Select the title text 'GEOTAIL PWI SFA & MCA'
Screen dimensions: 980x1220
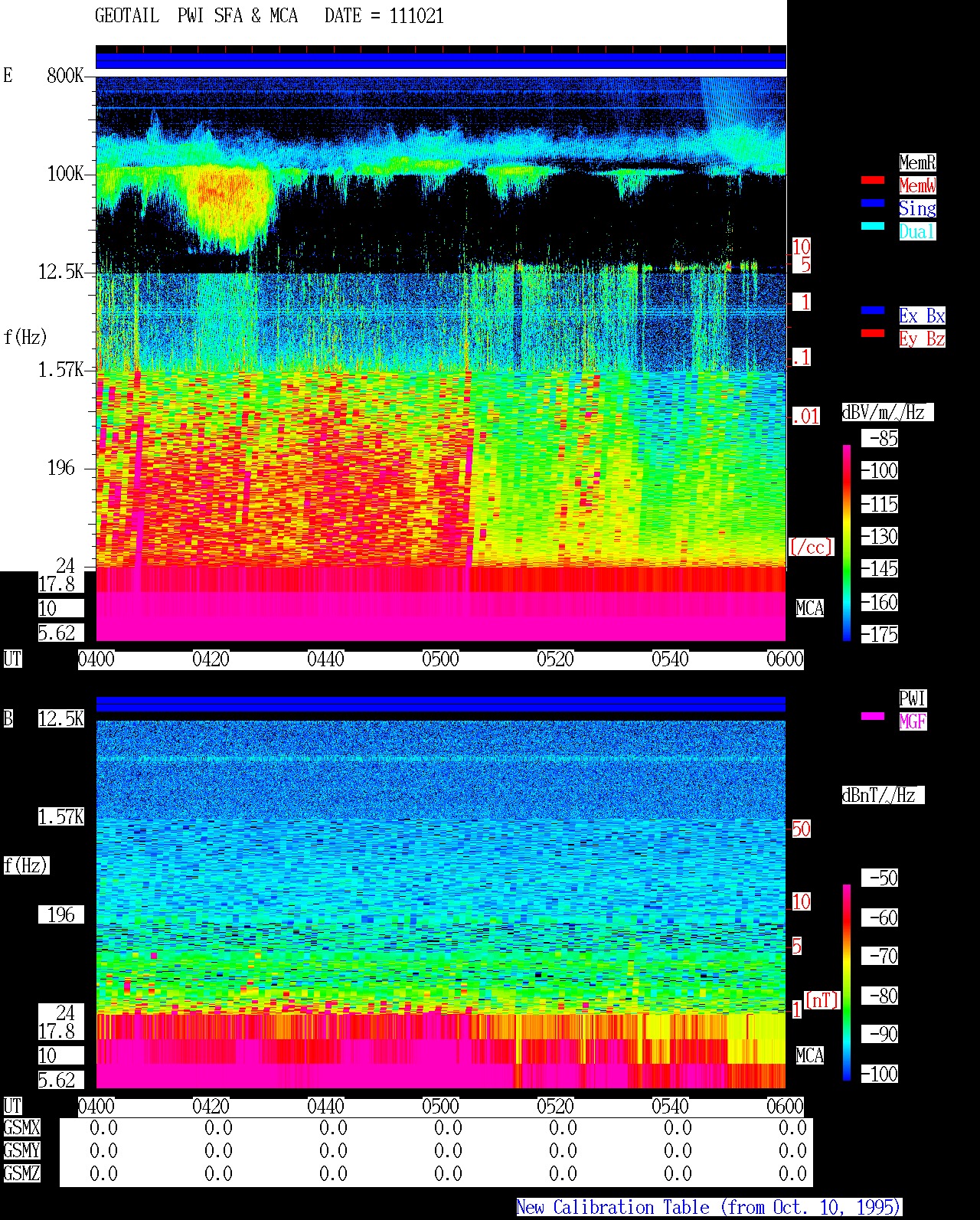[196, 16]
